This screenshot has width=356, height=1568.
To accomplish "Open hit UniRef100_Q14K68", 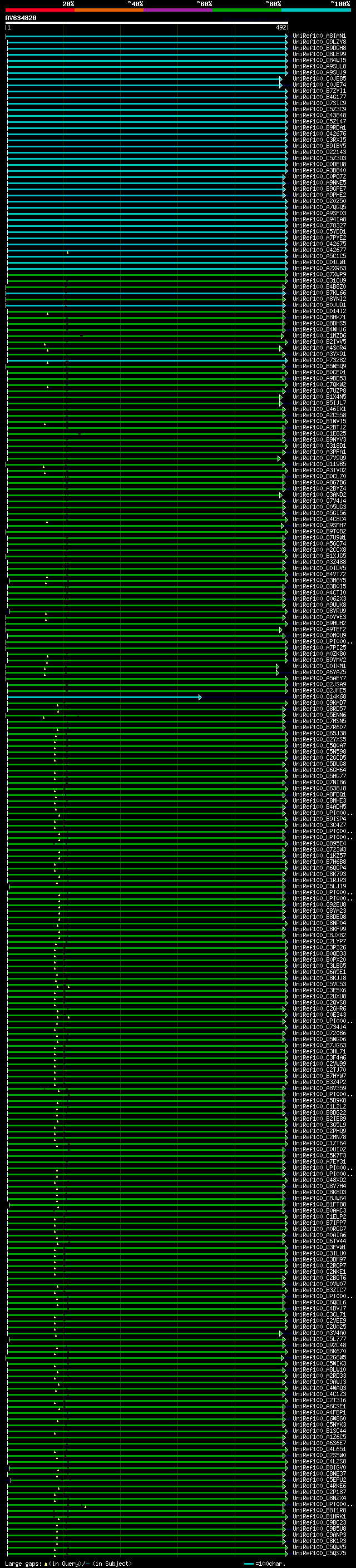I will click(x=319, y=697).
